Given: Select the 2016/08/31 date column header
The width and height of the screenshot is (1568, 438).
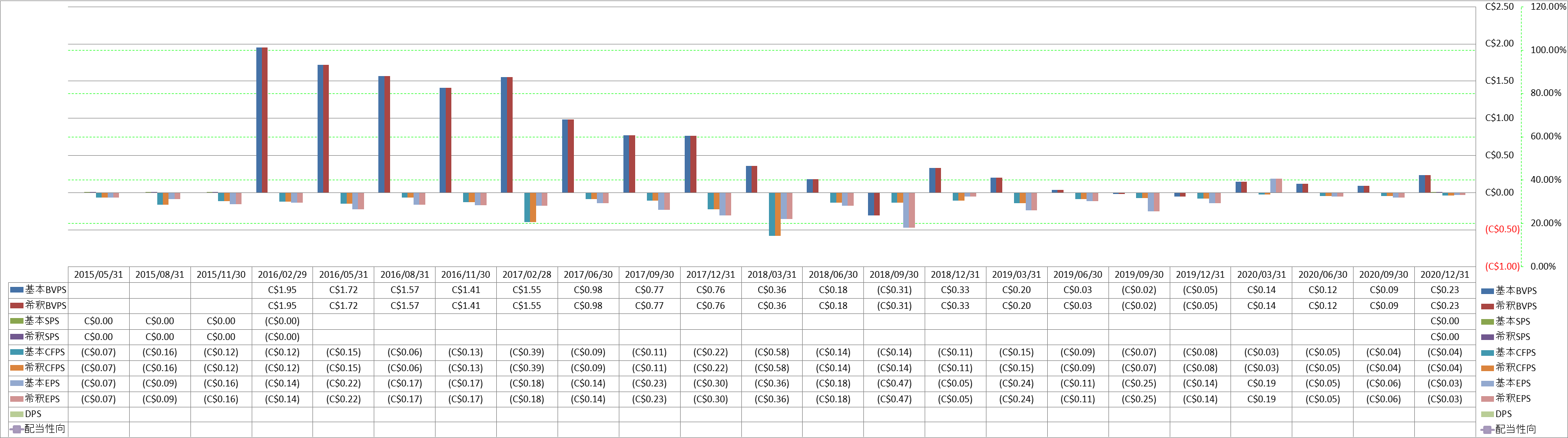Looking at the screenshot, I should (x=405, y=275).
